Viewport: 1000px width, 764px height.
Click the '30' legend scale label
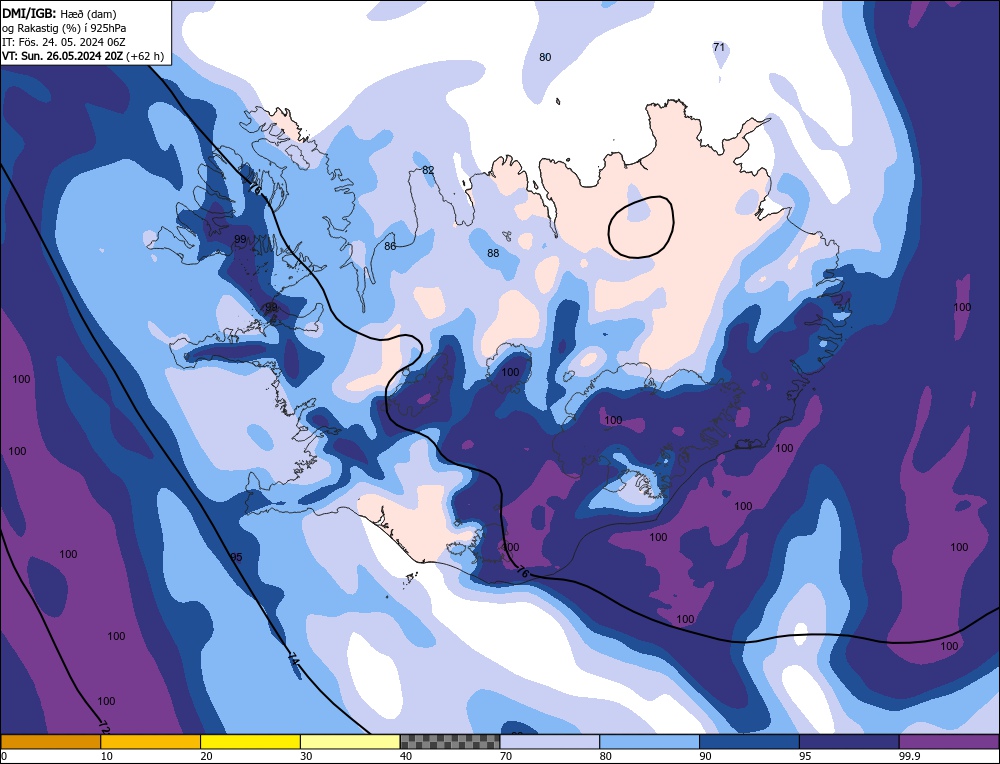(306, 756)
